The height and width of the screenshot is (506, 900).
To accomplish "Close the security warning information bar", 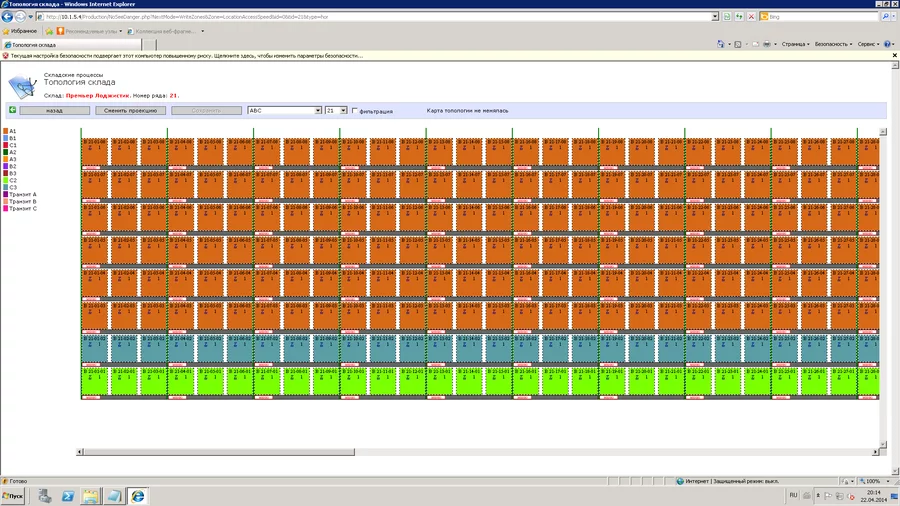I will (894, 56).
